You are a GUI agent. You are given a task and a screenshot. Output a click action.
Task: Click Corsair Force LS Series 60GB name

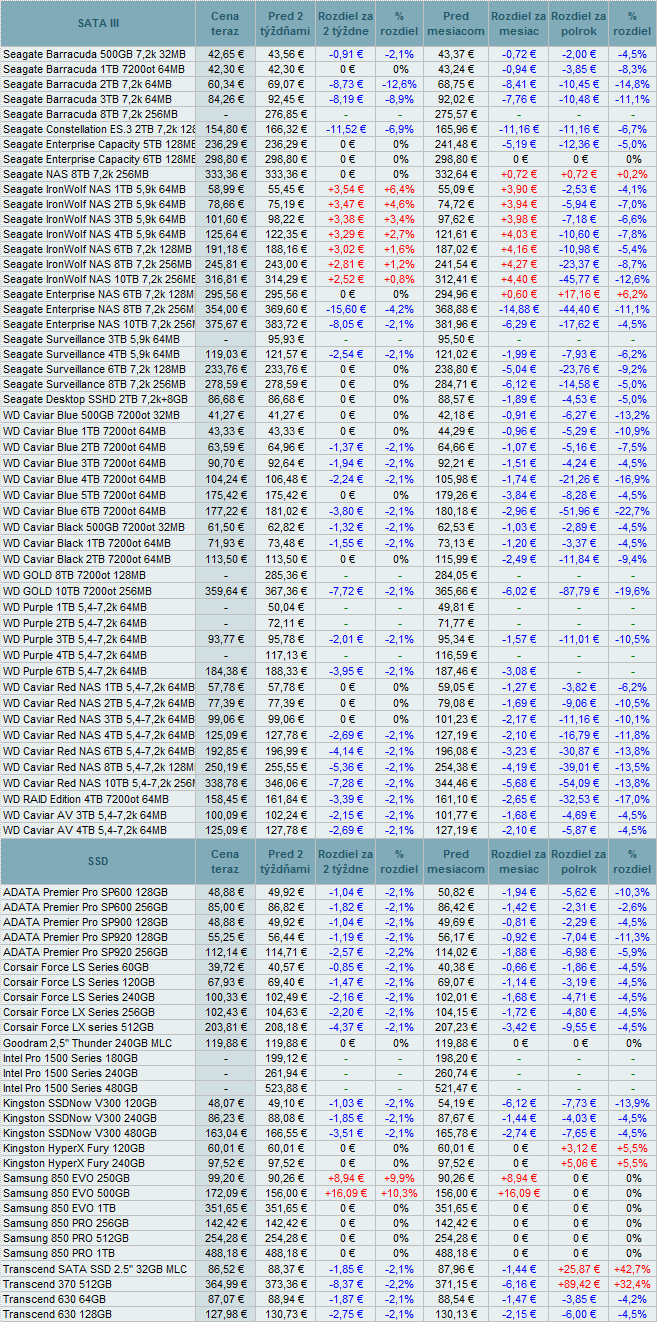tap(74, 966)
